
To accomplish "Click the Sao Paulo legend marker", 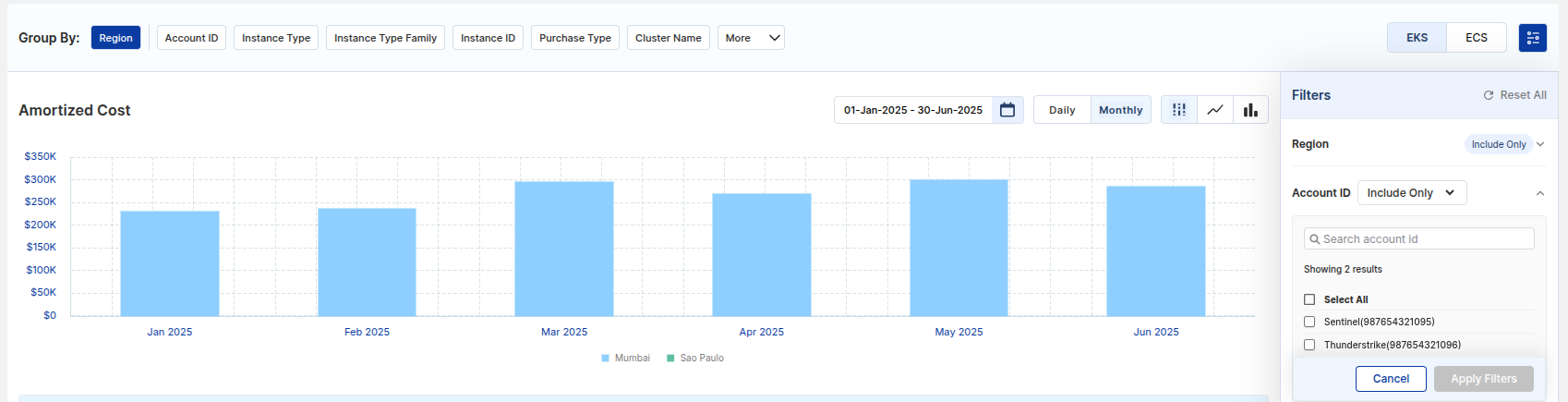I will [670, 359].
